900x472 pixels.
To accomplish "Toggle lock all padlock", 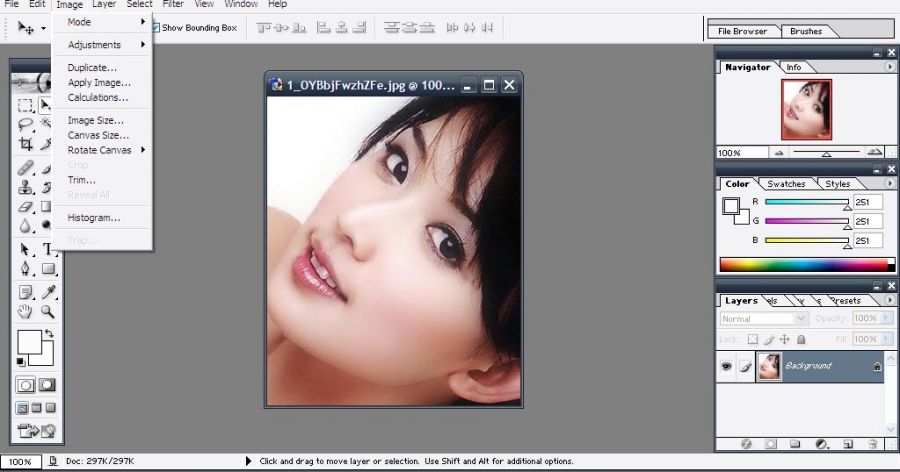I will (801, 339).
